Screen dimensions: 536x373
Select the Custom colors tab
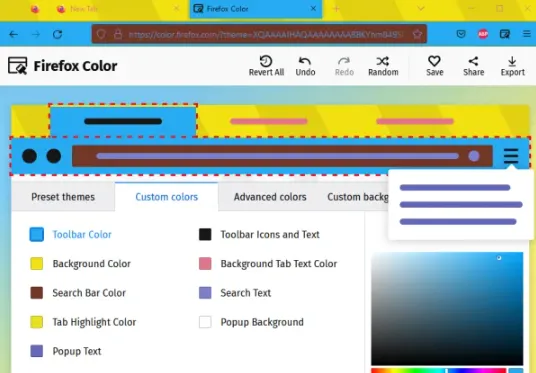coord(166,197)
